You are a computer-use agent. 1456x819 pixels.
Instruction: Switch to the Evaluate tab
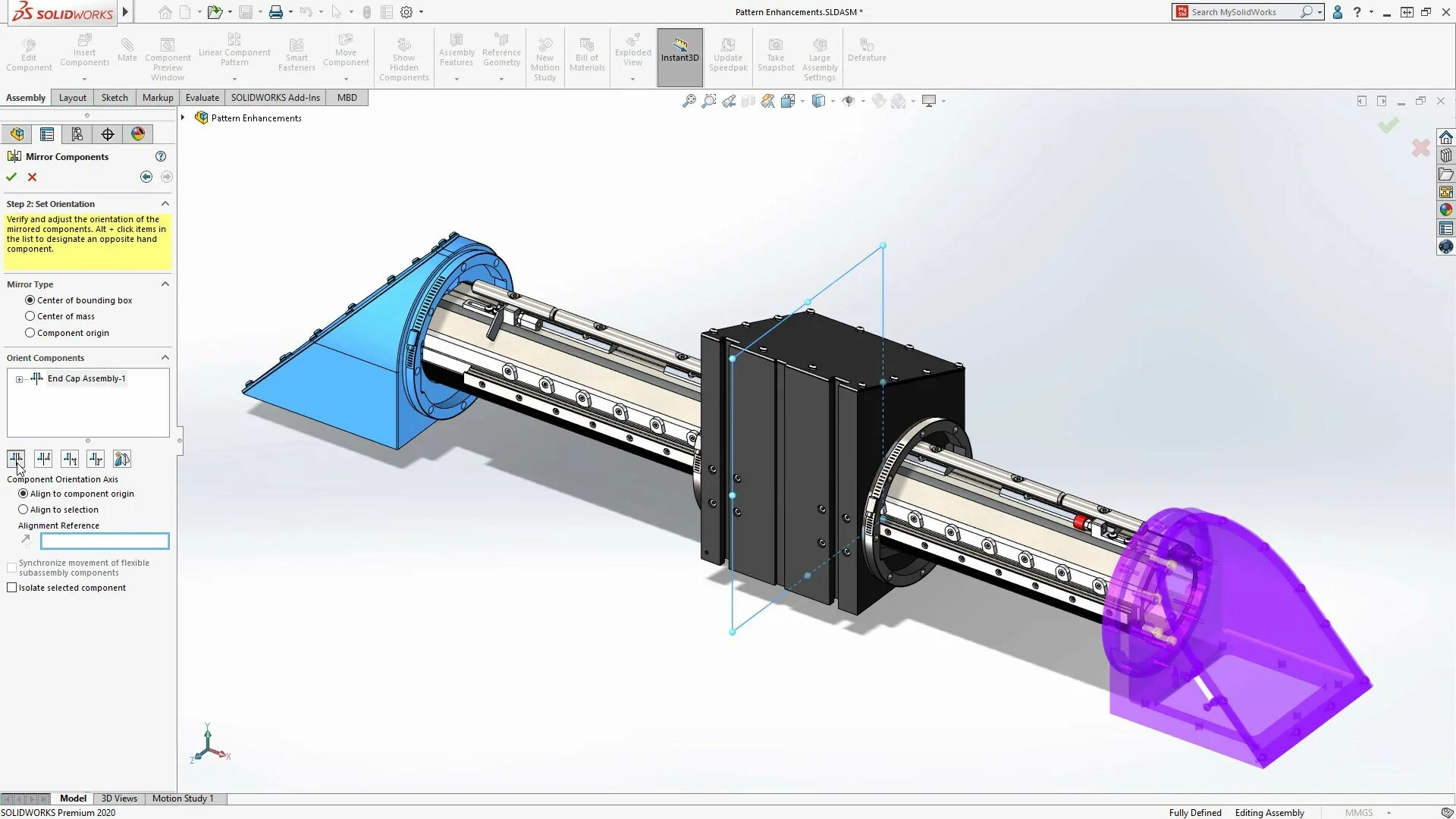click(202, 98)
